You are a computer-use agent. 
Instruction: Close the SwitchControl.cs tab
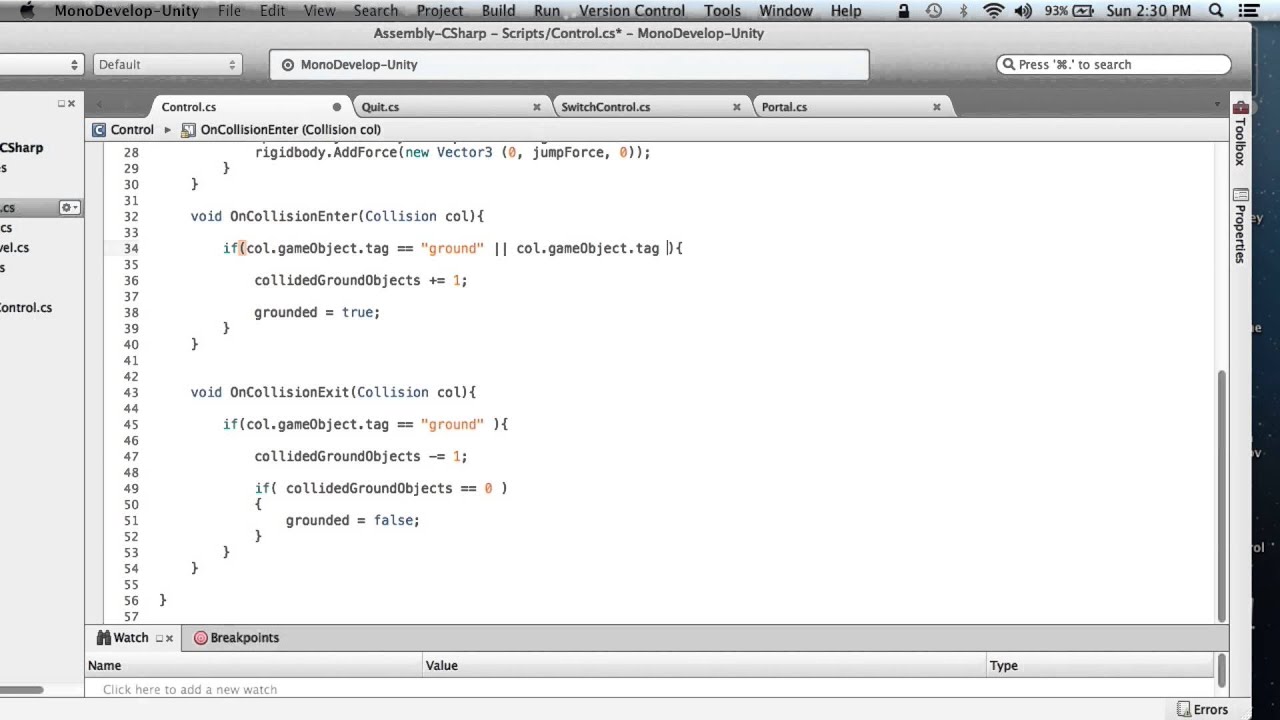click(737, 107)
